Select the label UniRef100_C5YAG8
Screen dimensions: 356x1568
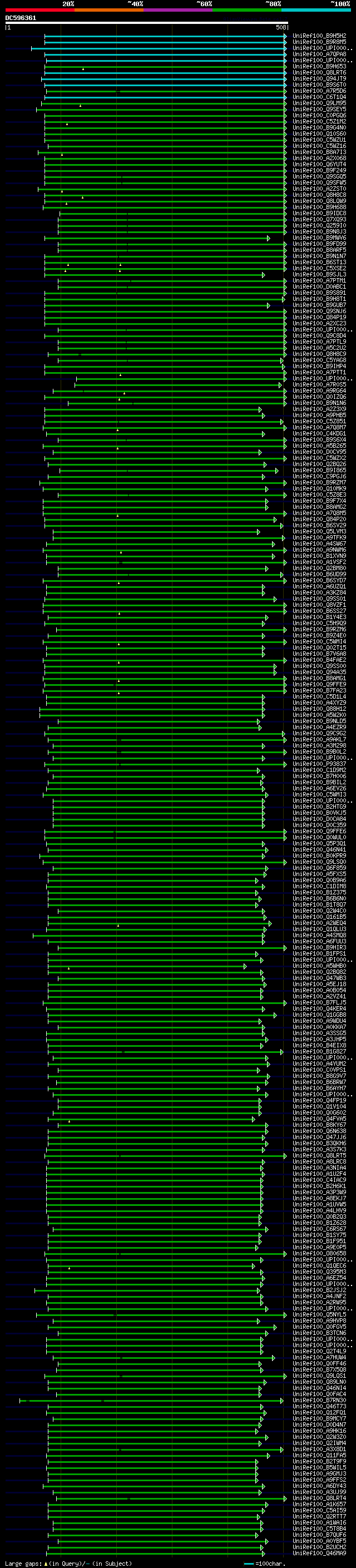click(x=319, y=360)
